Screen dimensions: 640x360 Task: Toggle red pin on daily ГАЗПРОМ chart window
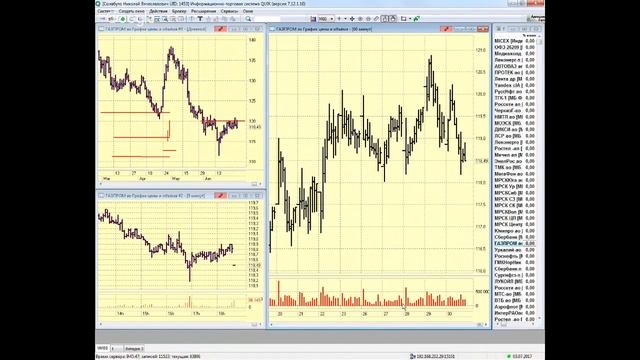[x=220, y=29]
